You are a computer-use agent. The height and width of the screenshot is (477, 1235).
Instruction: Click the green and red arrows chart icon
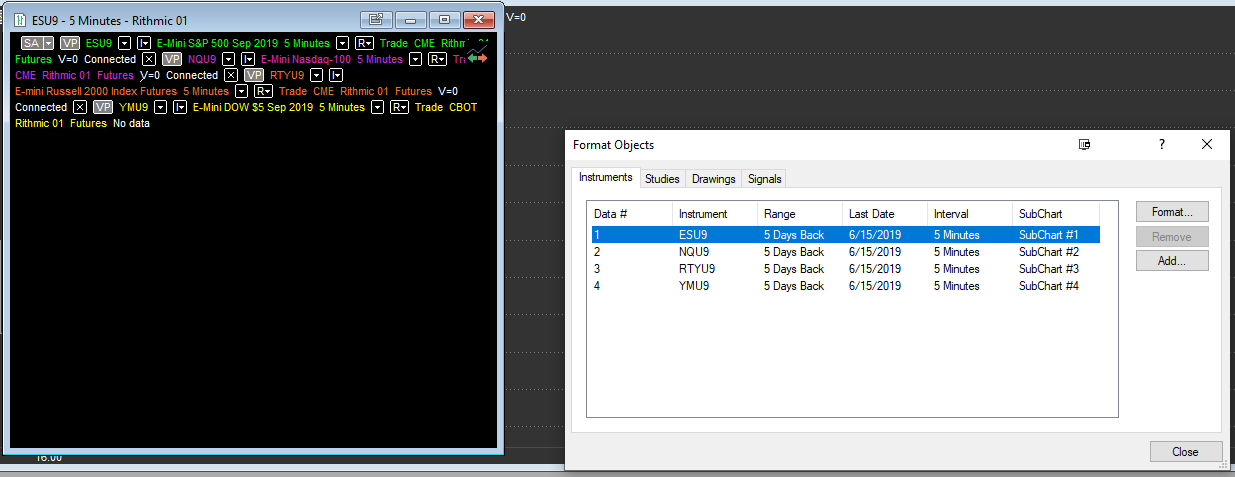click(478, 54)
